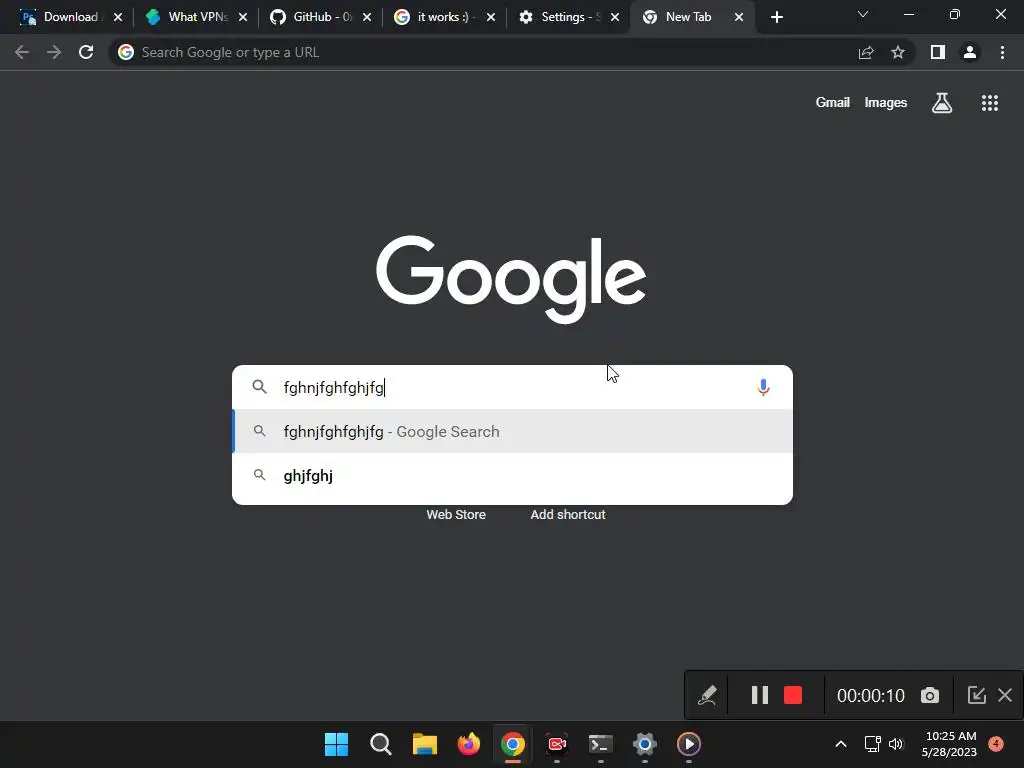Screen dimensions: 1024x768
Task: Start voice search with microphone icon
Action: pos(763,387)
